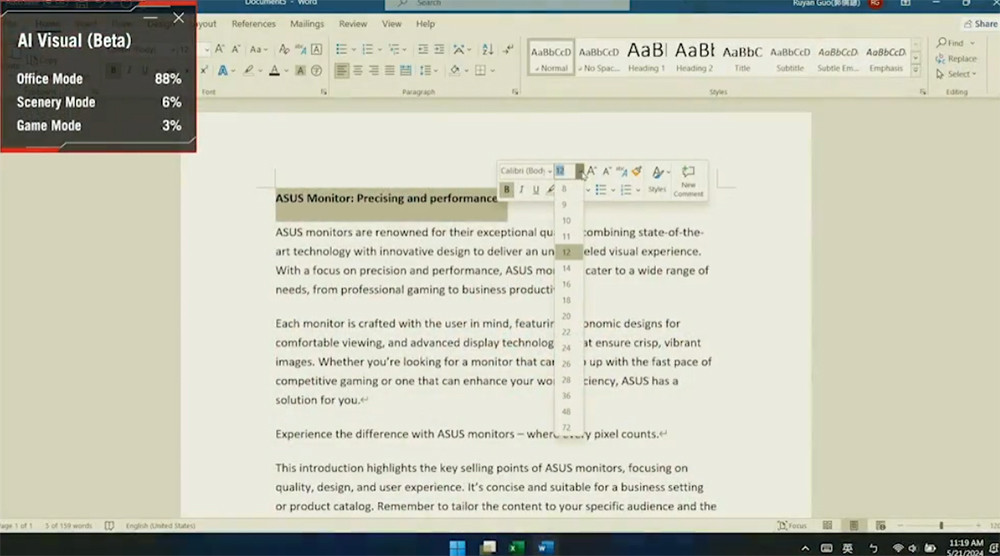
Task: Click the Windows Start button on taskbar
Action: (457, 547)
